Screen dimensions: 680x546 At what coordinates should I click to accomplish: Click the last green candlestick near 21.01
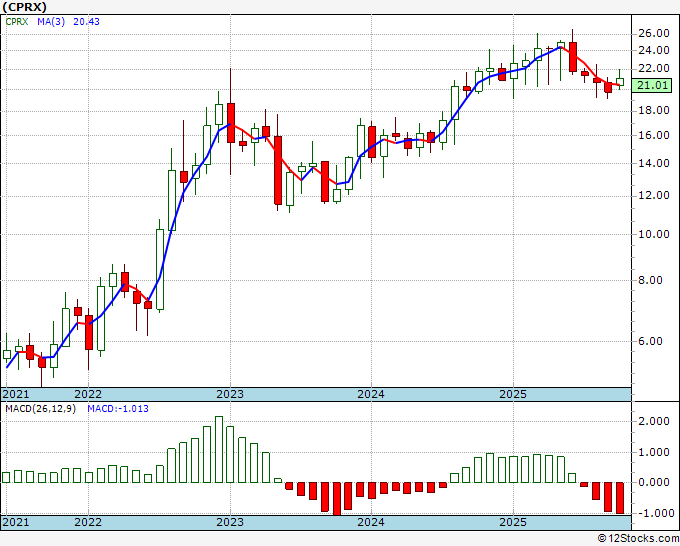620,82
